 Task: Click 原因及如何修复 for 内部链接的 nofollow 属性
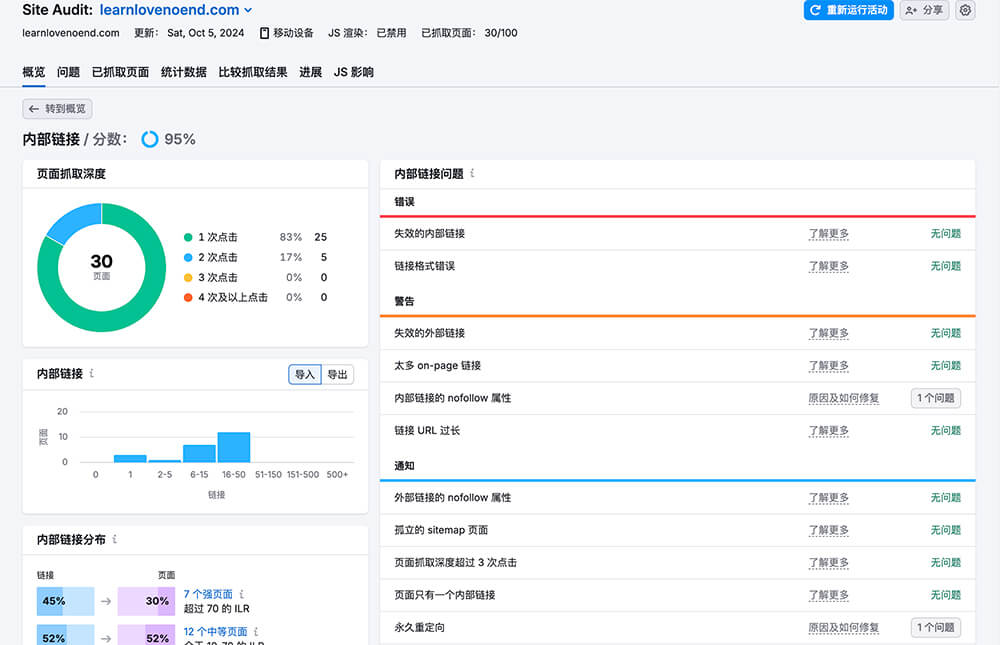pos(844,398)
